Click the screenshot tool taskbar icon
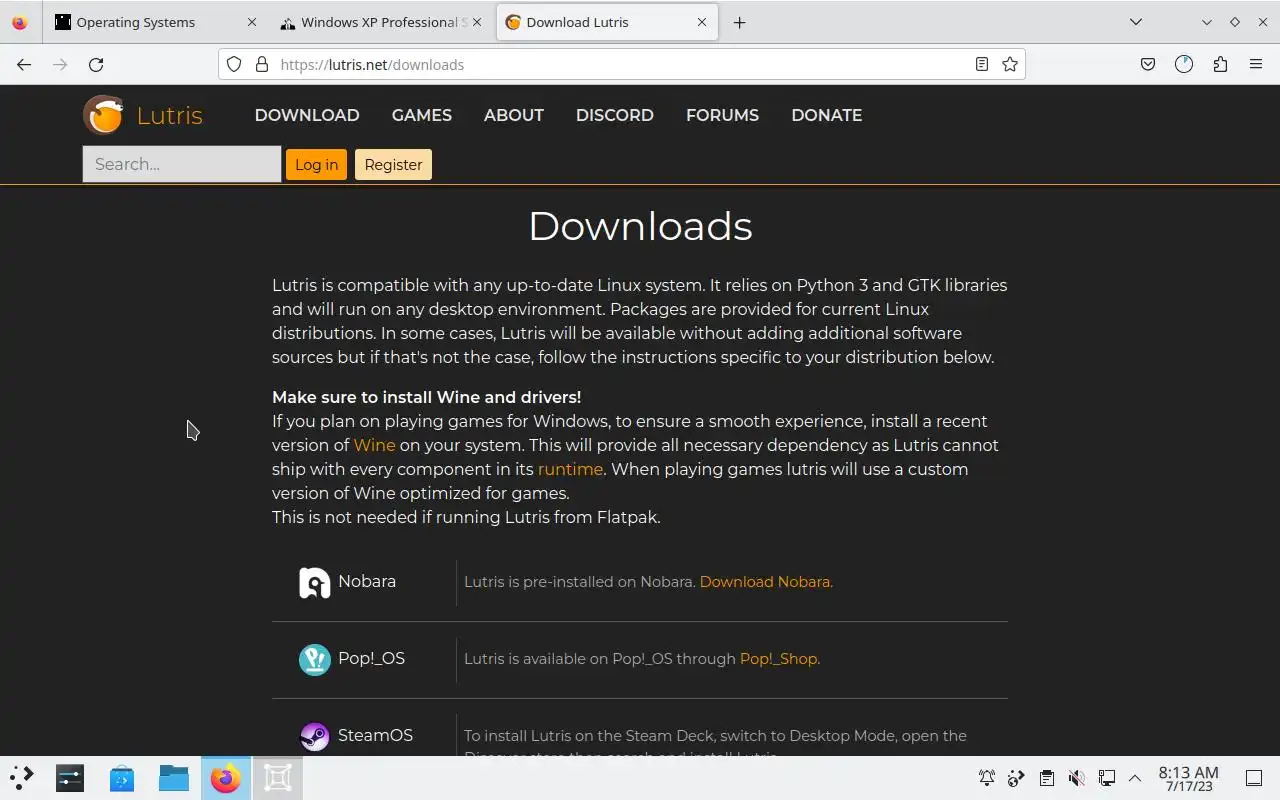This screenshot has width=1280, height=800. [278, 778]
